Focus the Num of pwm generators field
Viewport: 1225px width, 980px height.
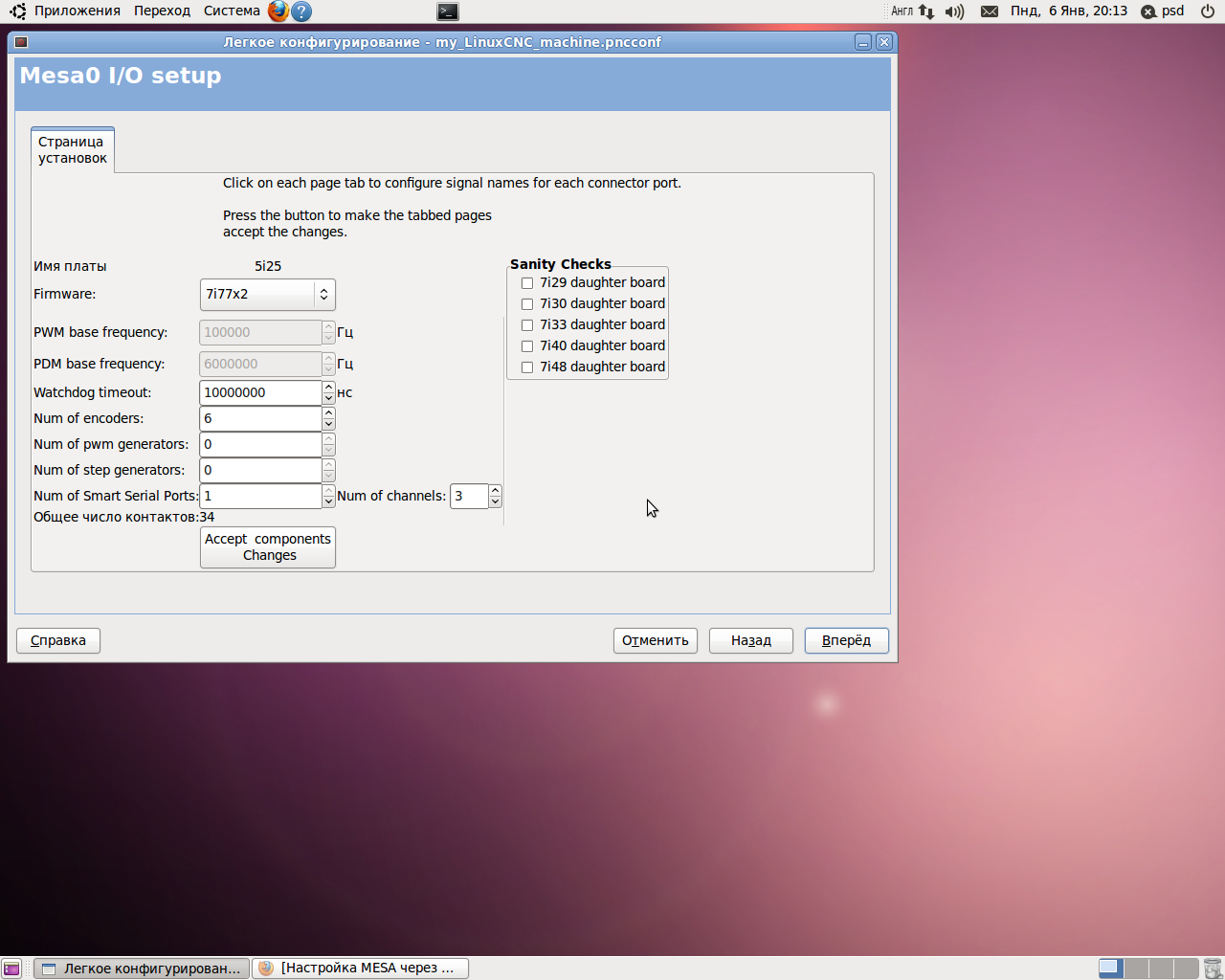pos(261,444)
